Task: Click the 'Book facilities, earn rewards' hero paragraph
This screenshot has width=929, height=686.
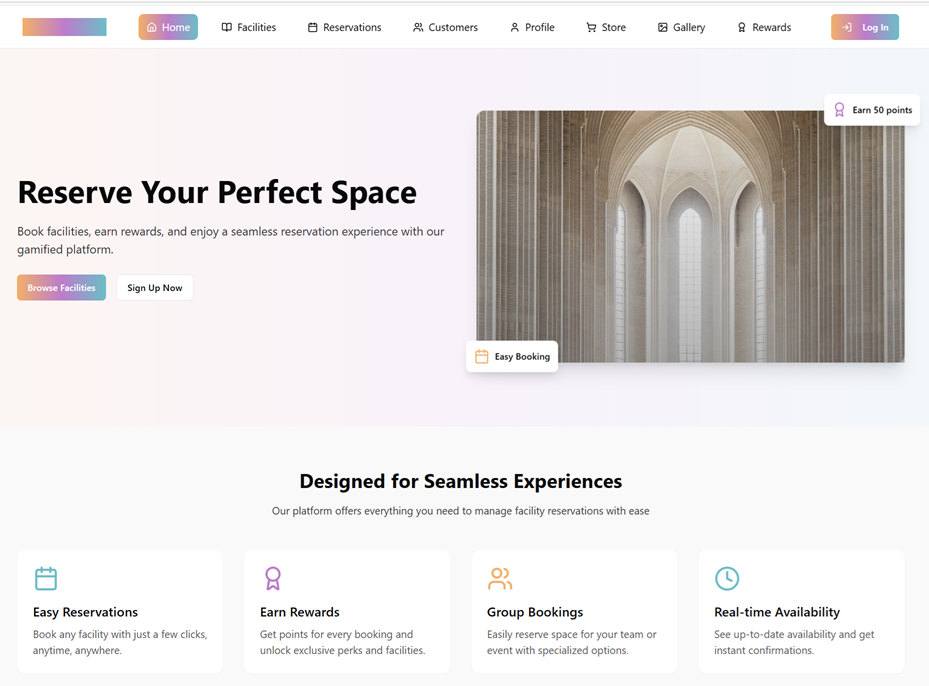Action: pos(230,240)
